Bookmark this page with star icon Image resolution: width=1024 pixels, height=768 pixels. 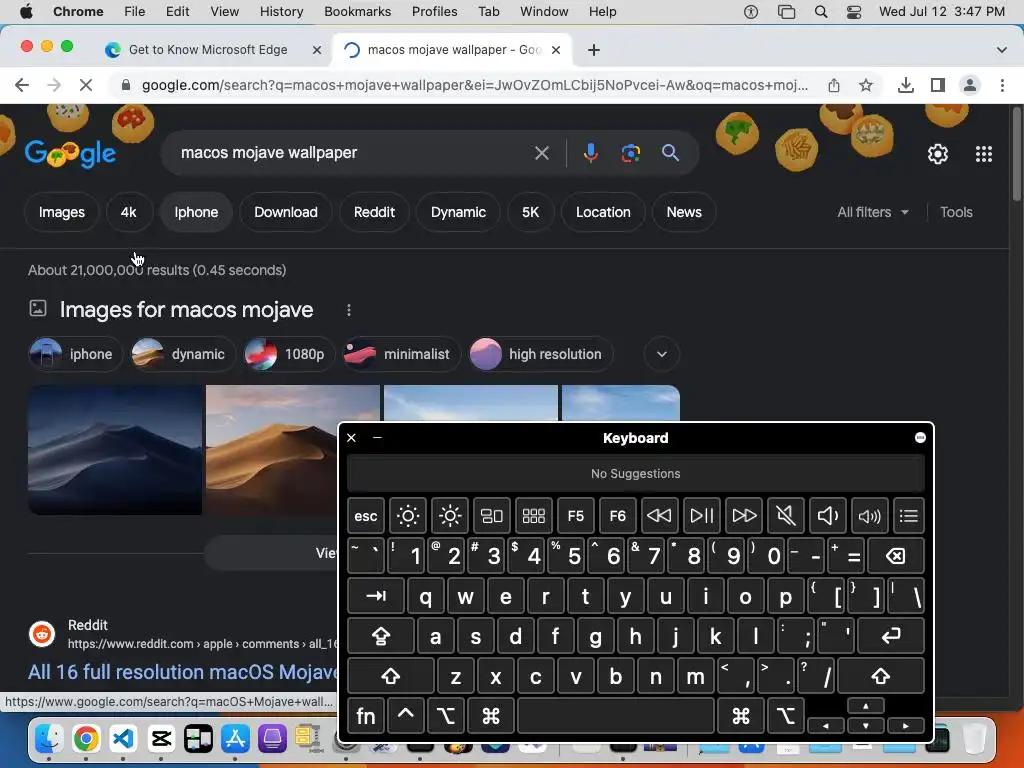pyautogui.click(x=866, y=85)
